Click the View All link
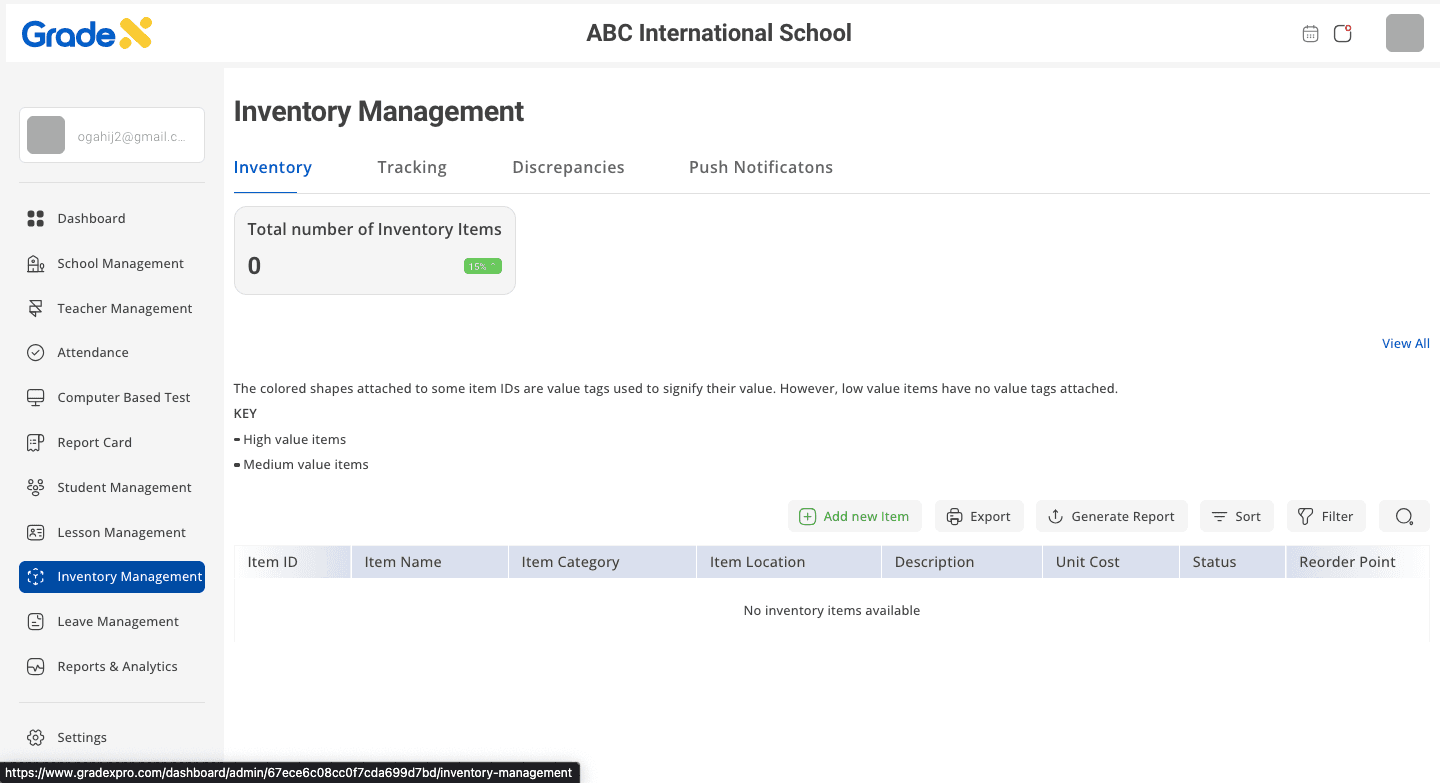Image resolution: width=1440 pixels, height=783 pixels. tap(1405, 344)
